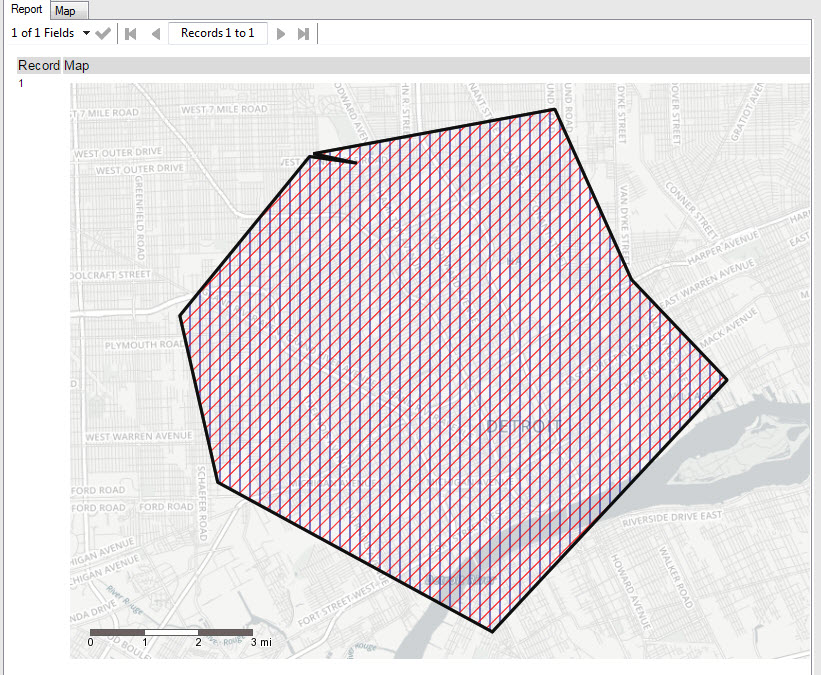Open the '1 of 1 Fields' dropdown
The height and width of the screenshot is (675, 821).
click(x=45, y=33)
